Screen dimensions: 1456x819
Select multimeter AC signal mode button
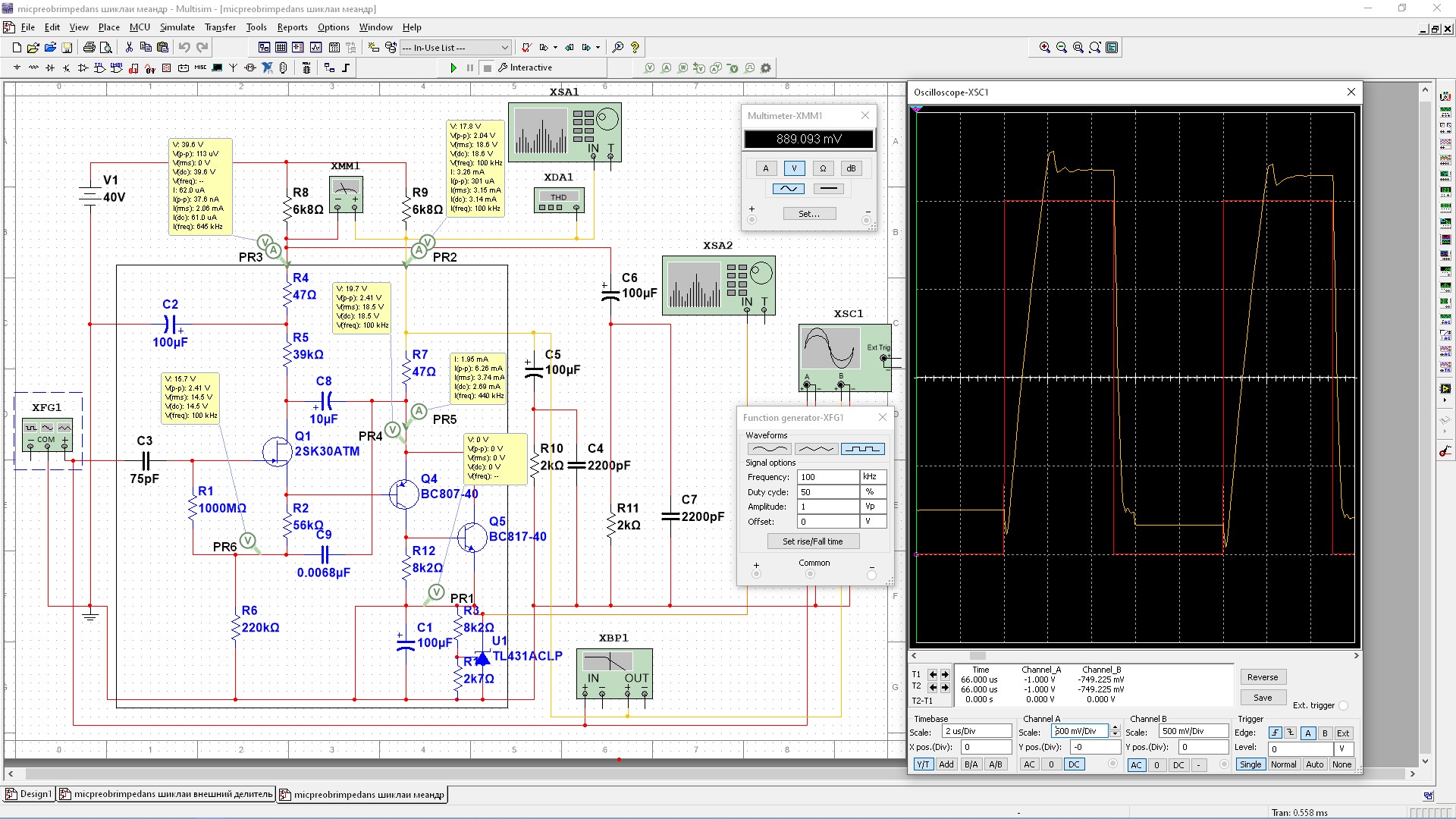788,189
